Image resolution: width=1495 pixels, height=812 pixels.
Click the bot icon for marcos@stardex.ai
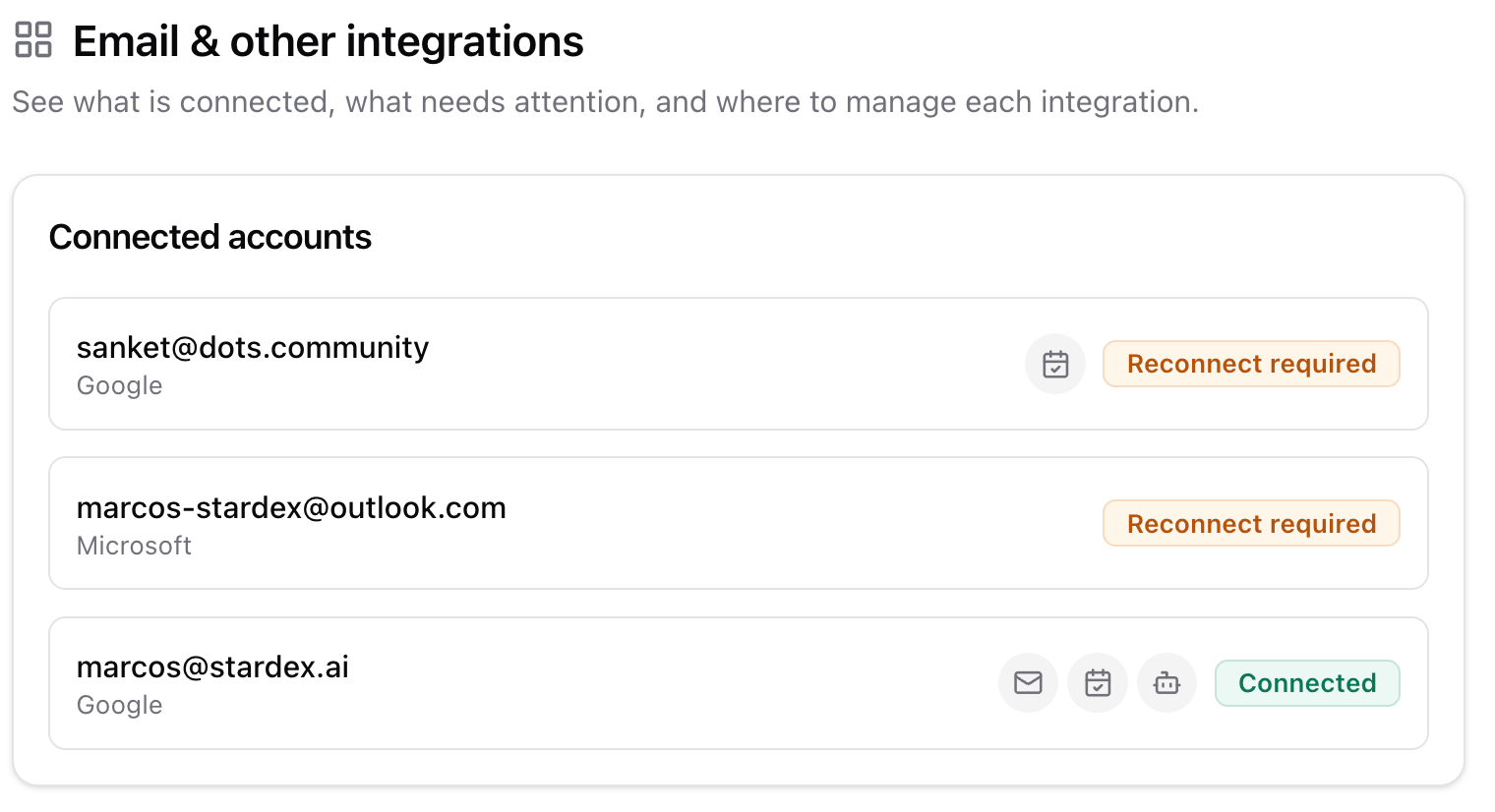tap(1167, 683)
